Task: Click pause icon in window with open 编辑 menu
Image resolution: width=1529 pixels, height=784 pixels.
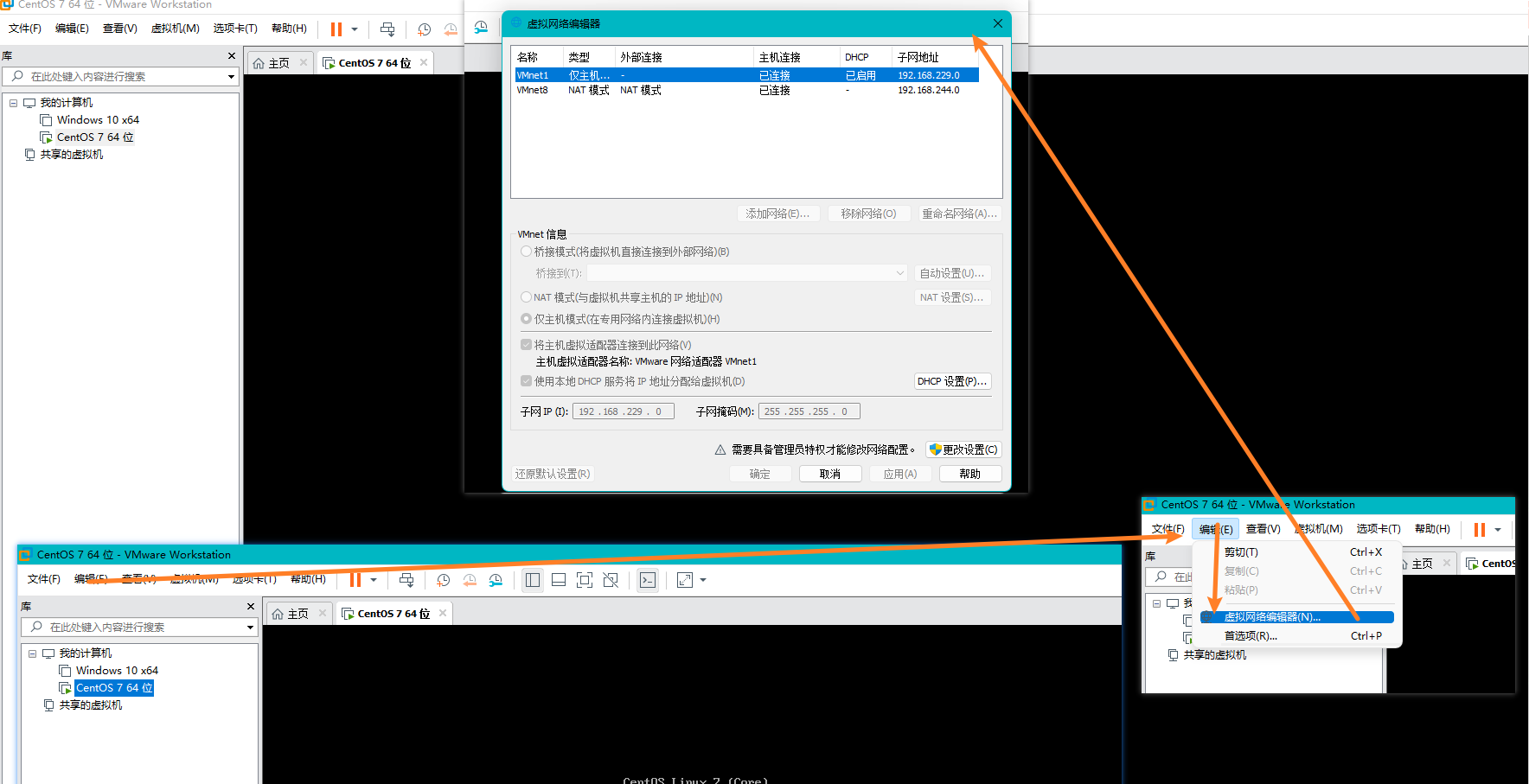Action: coord(1480,530)
